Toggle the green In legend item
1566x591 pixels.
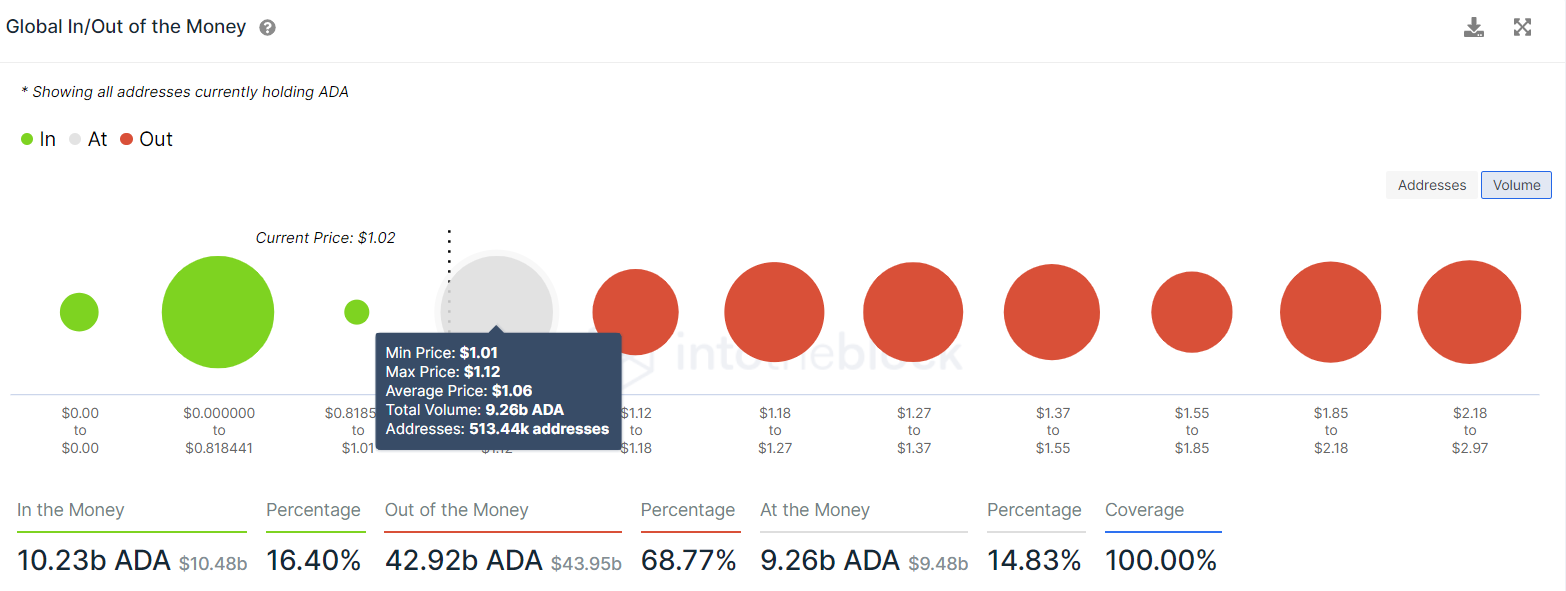[x=38, y=139]
